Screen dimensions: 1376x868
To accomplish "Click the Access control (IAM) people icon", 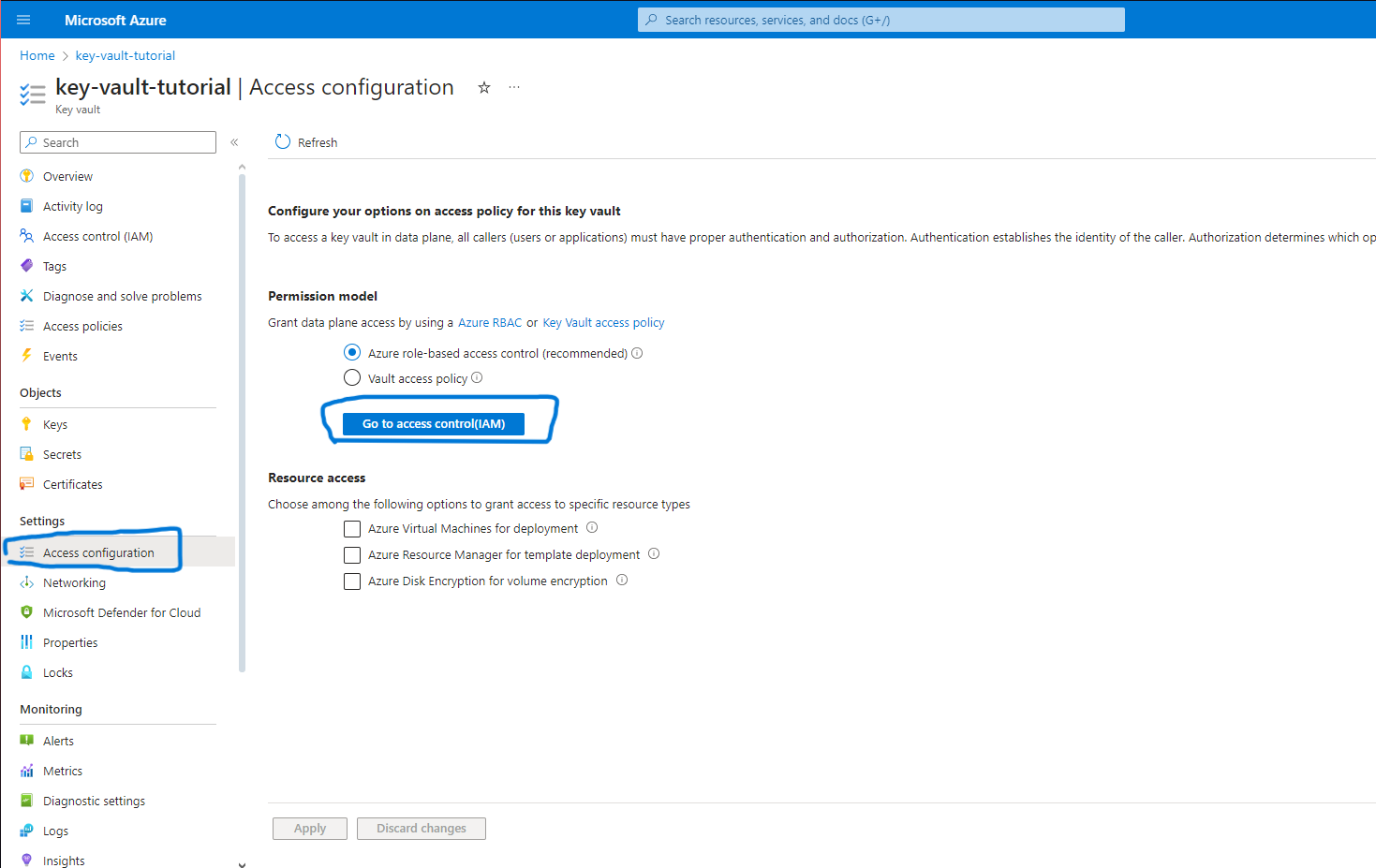I will point(26,236).
